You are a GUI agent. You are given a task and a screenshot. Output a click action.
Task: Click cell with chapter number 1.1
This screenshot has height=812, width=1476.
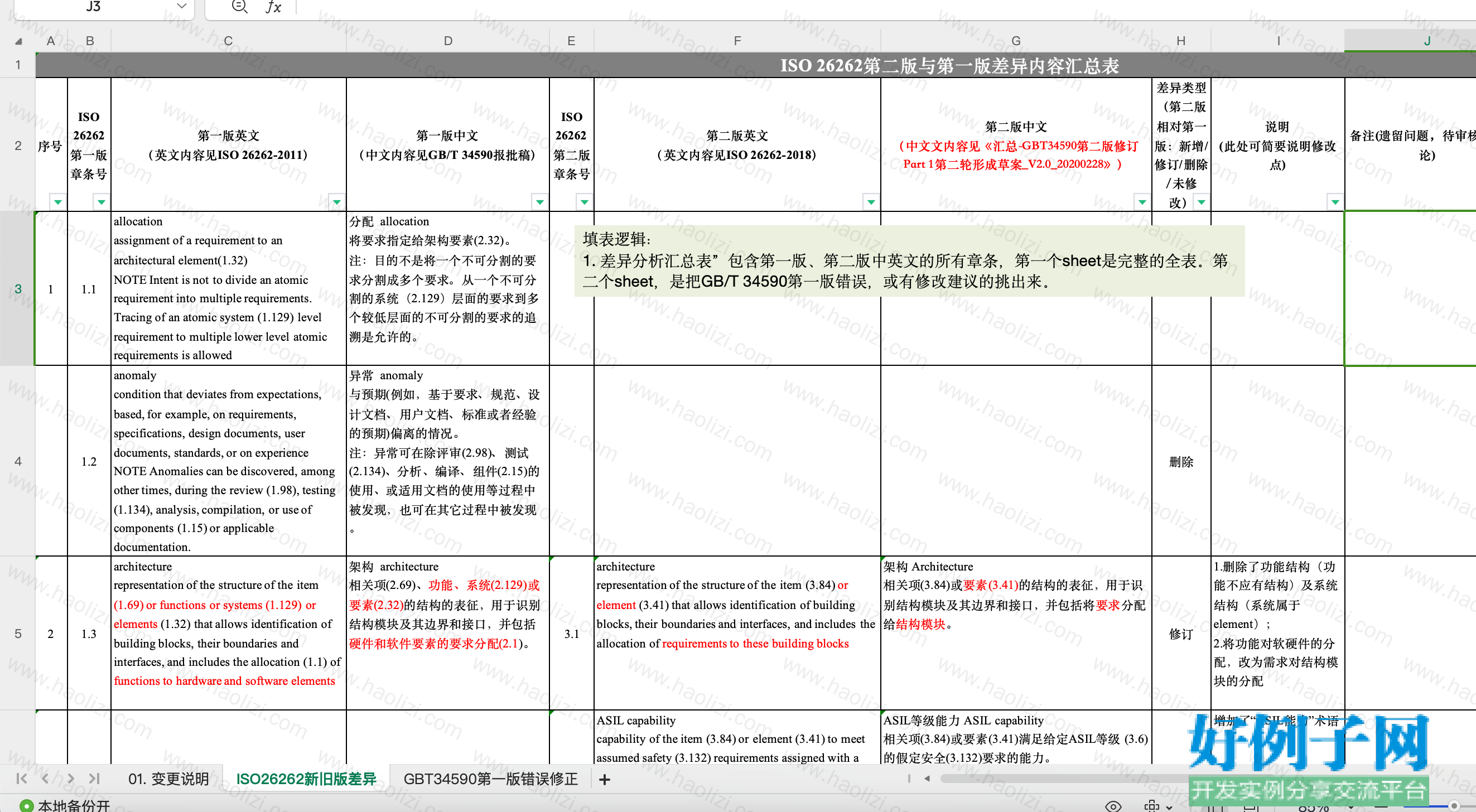pyautogui.click(x=89, y=289)
